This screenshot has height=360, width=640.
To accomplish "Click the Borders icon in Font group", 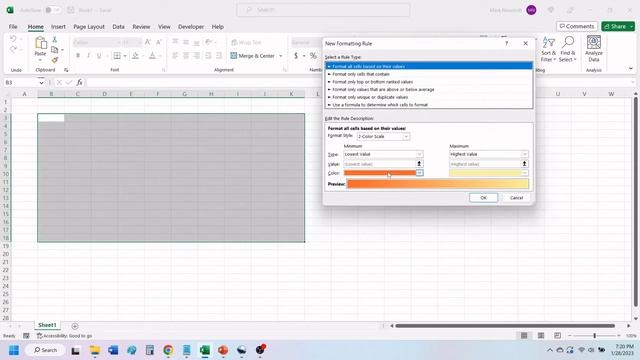I will pyautogui.click(x=117, y=56).
